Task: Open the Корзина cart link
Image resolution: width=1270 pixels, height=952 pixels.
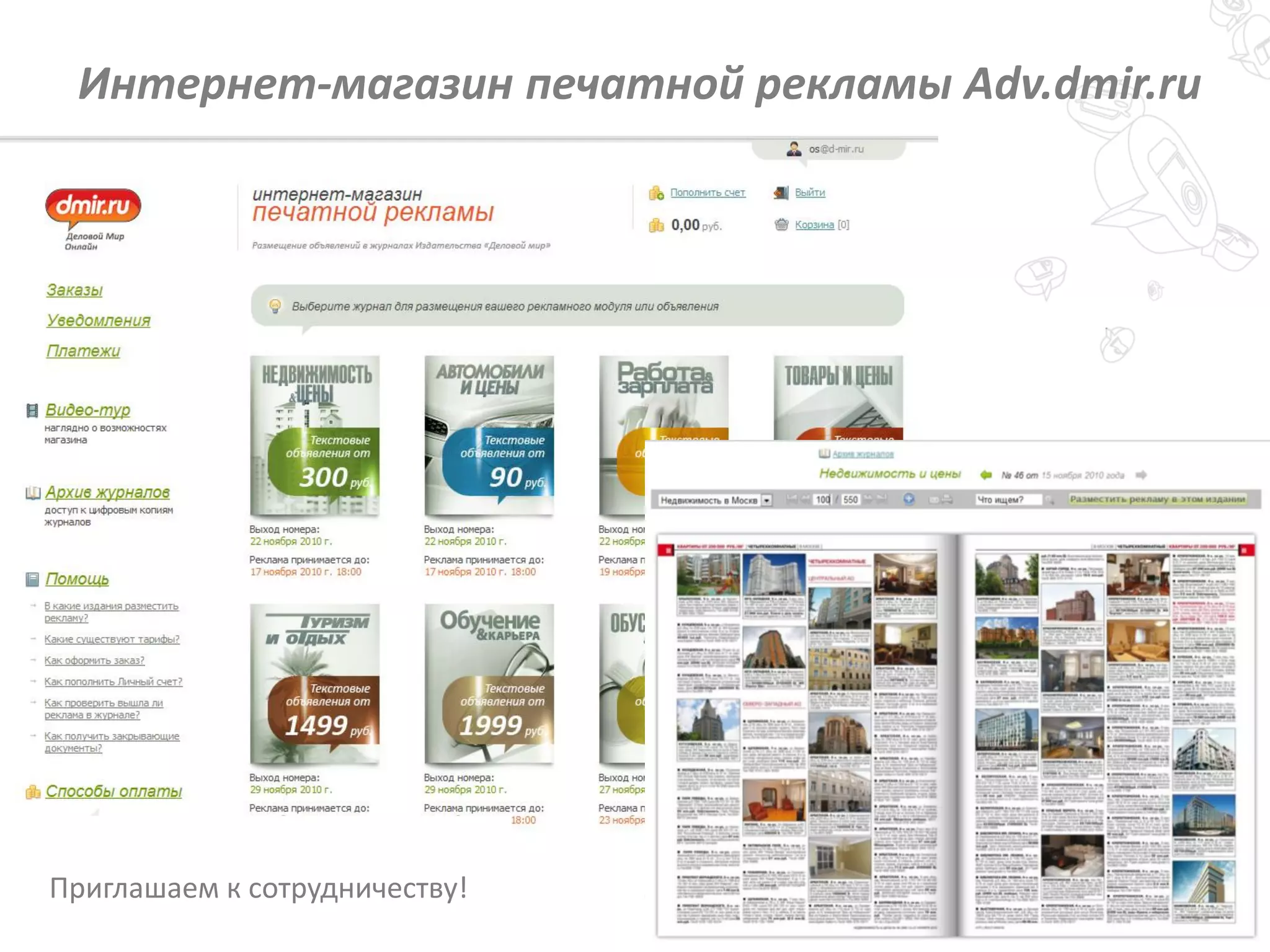Action: (814, 224)
